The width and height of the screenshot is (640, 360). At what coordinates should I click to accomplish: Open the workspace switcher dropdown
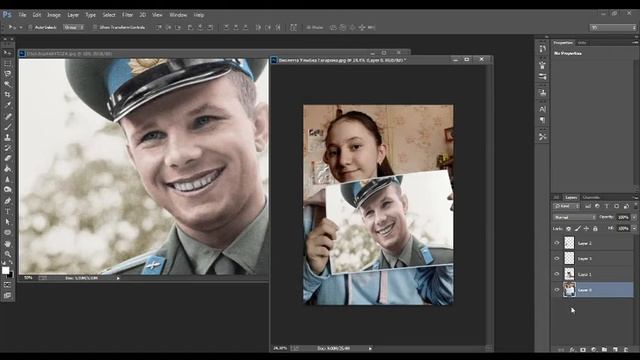click(x=613, y=27)
